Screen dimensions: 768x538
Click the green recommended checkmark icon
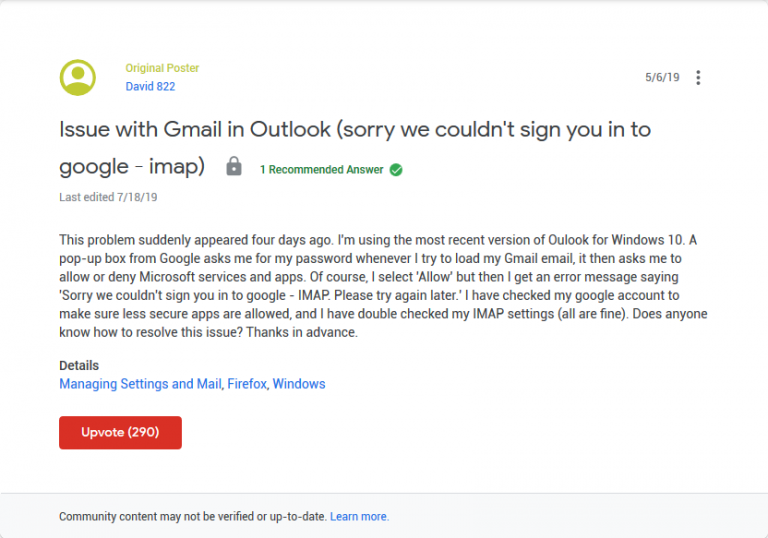point(396,170)
